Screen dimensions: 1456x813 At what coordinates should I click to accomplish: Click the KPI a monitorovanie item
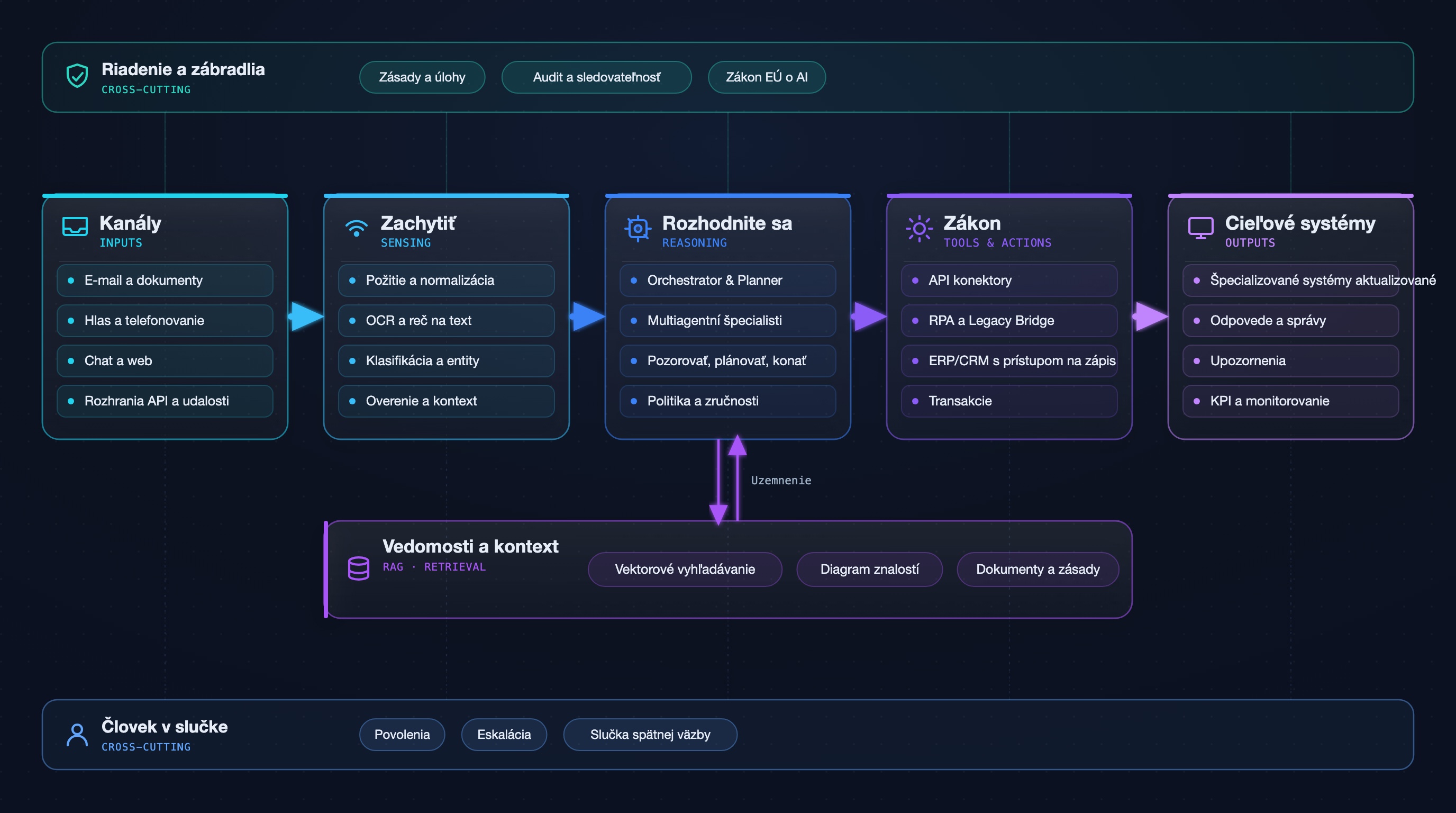1290,401
